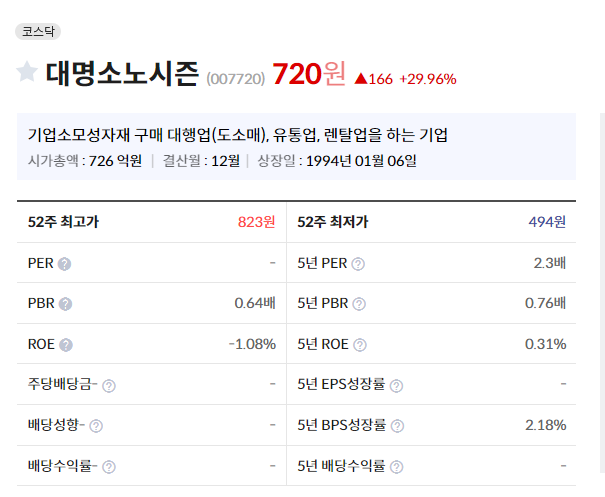This screenshot has height=497, width=605.
Task: Click the ROE value -1.08%
Action: 252,344
